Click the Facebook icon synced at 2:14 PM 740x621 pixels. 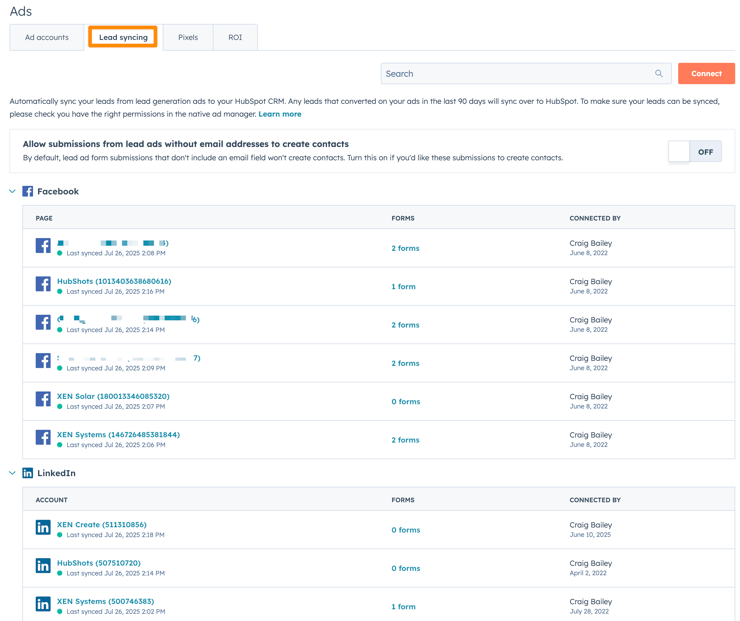coord(43,322)
